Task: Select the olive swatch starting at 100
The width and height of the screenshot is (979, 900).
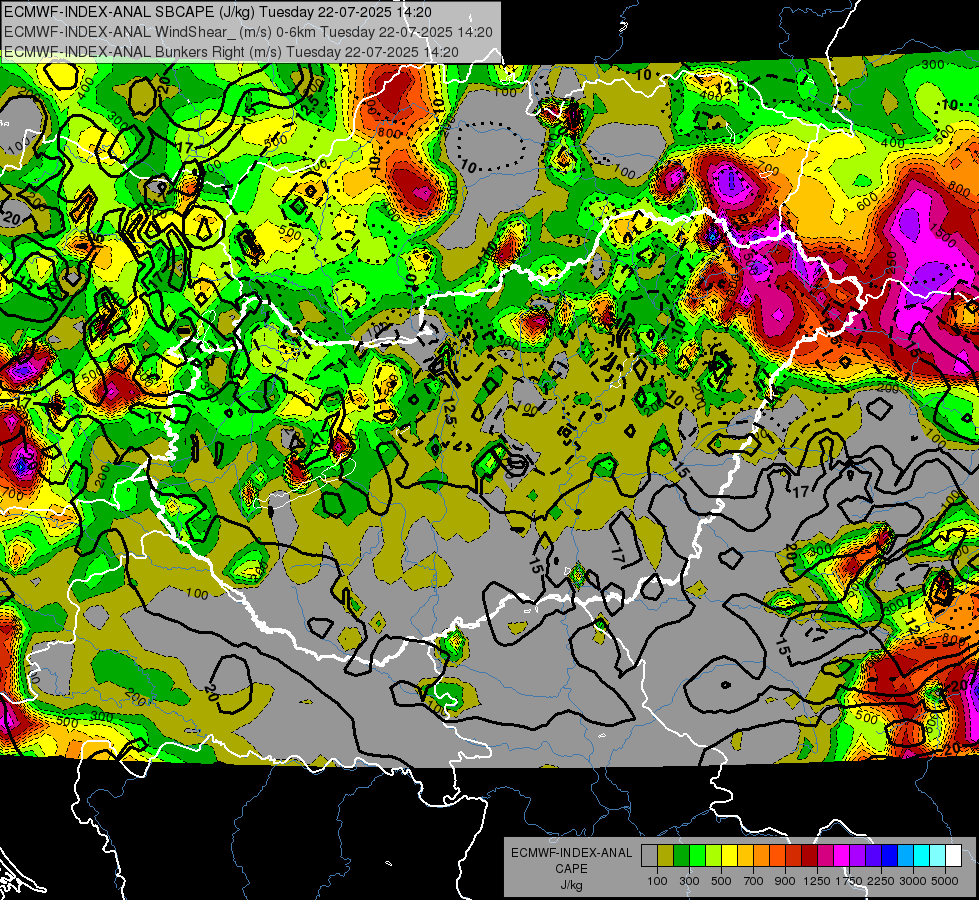Action: pos(665,856)
